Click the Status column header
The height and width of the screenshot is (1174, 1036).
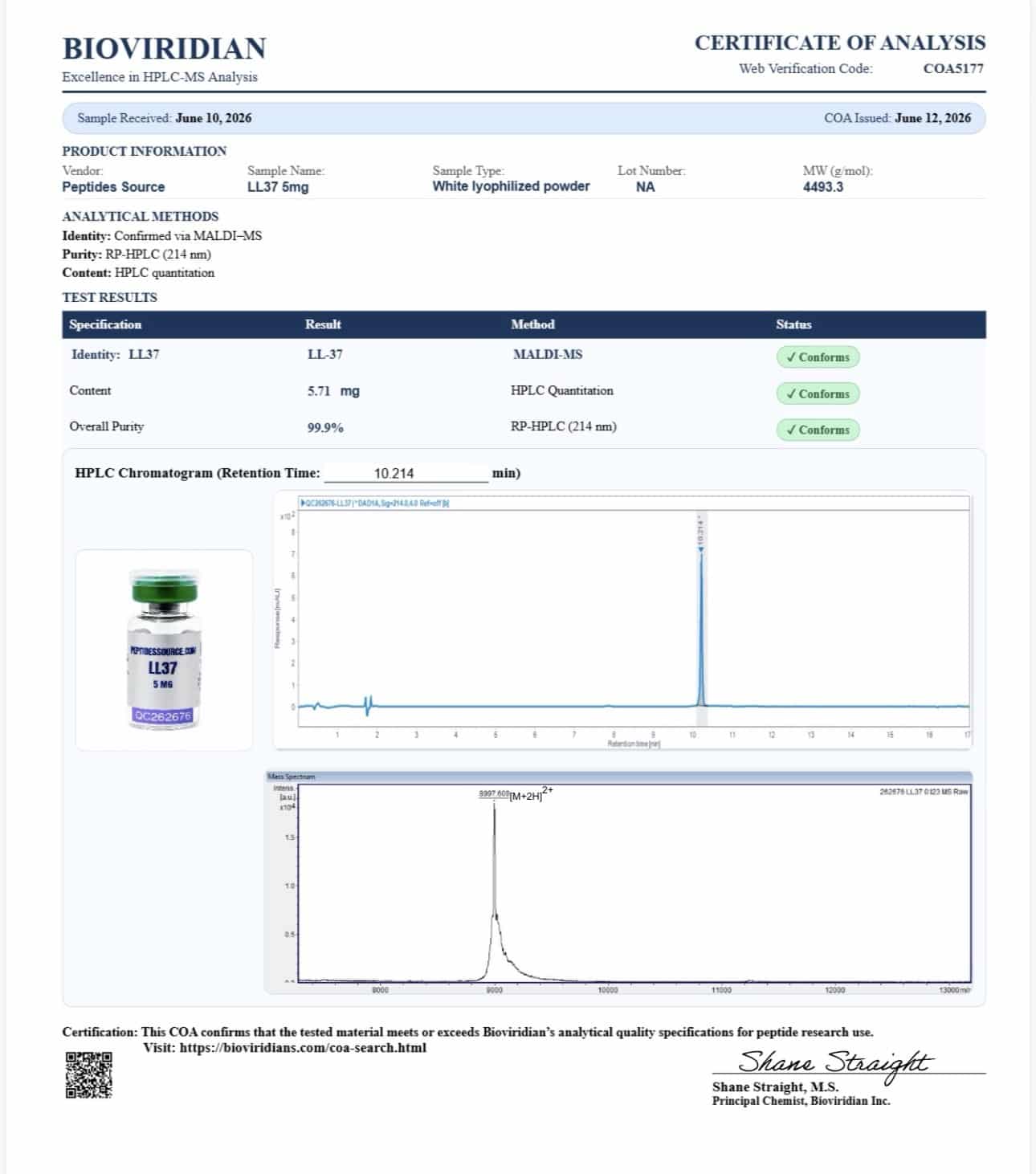793,324
